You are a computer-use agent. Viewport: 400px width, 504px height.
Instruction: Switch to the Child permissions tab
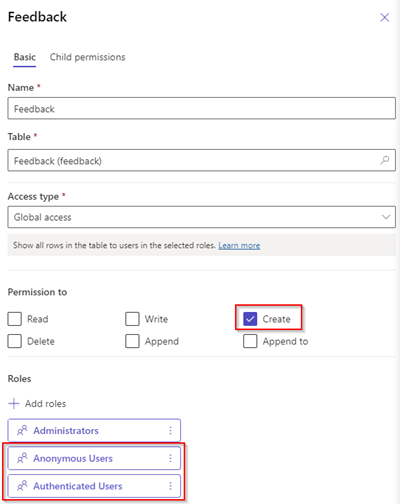pyautogui.click(x=87, y=57)
